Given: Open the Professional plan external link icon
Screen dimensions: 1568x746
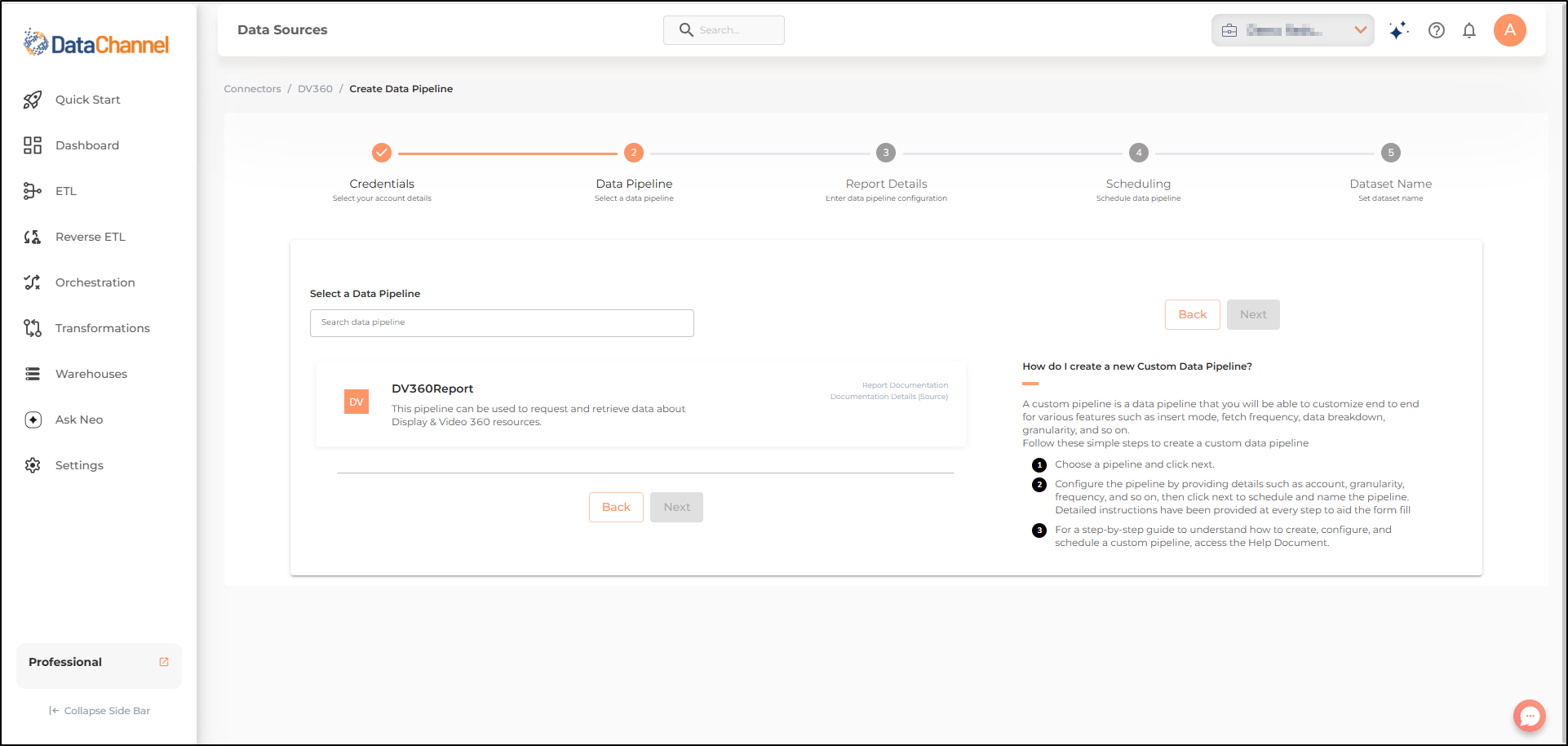Looking at the screenshot, I should [164, 662].
